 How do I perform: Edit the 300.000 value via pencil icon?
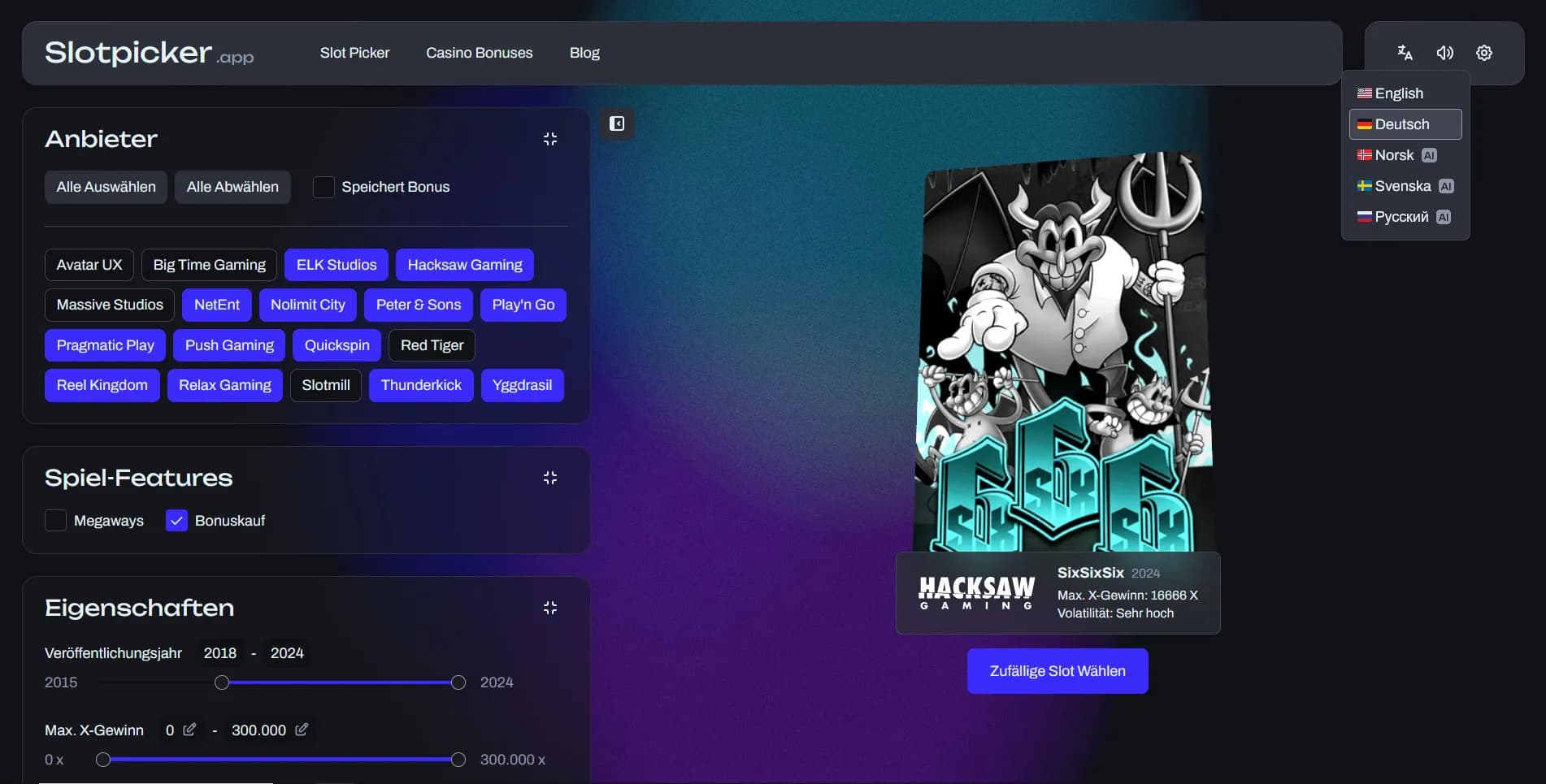point(302,730)
